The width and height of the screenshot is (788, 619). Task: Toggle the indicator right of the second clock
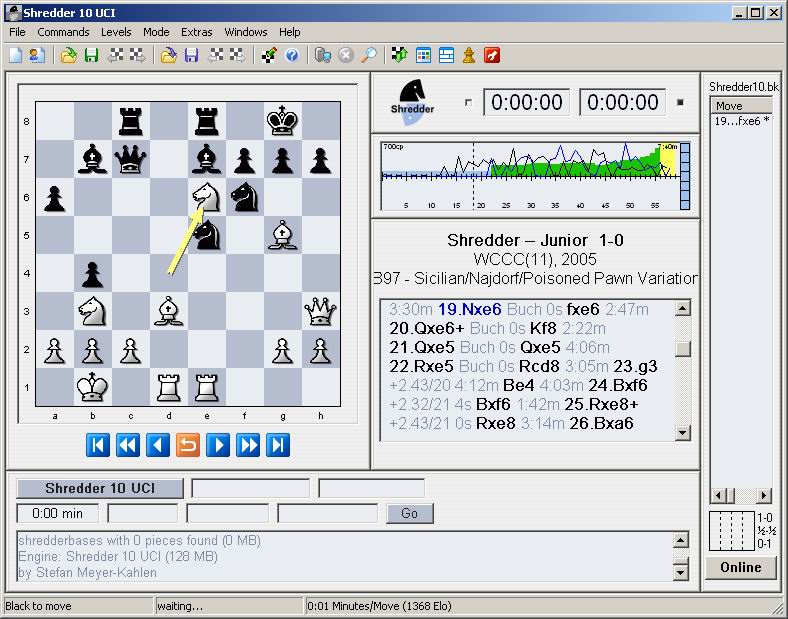[681, 102]
